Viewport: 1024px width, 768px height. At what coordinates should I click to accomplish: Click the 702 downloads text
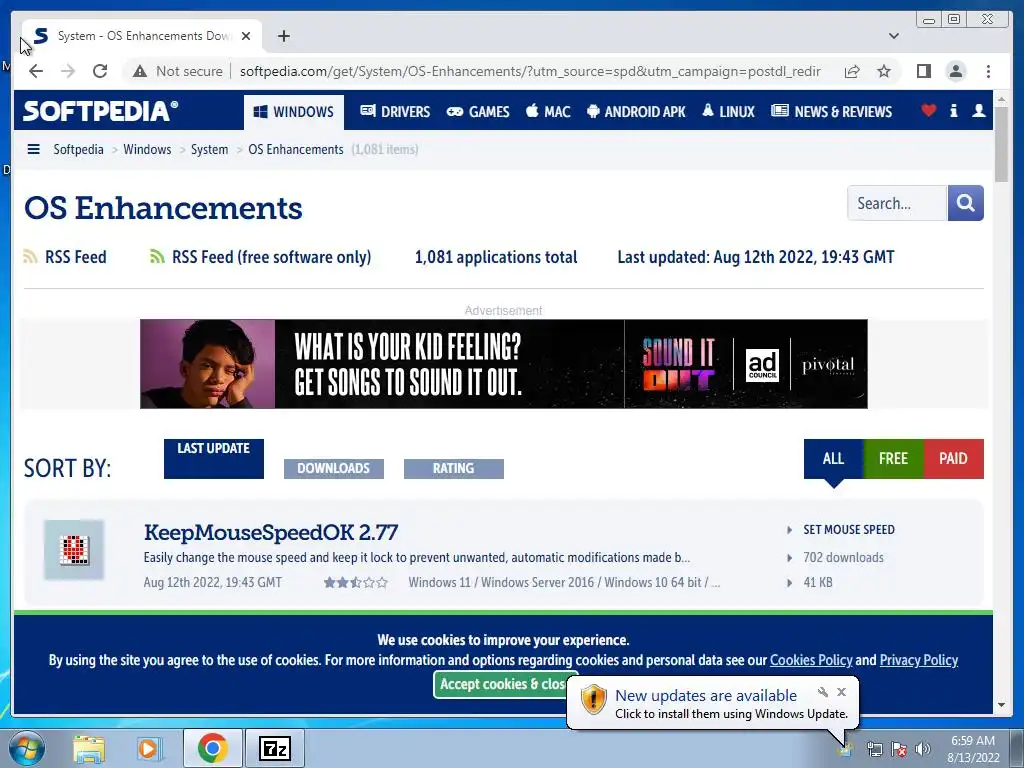[x=843, y=558]
